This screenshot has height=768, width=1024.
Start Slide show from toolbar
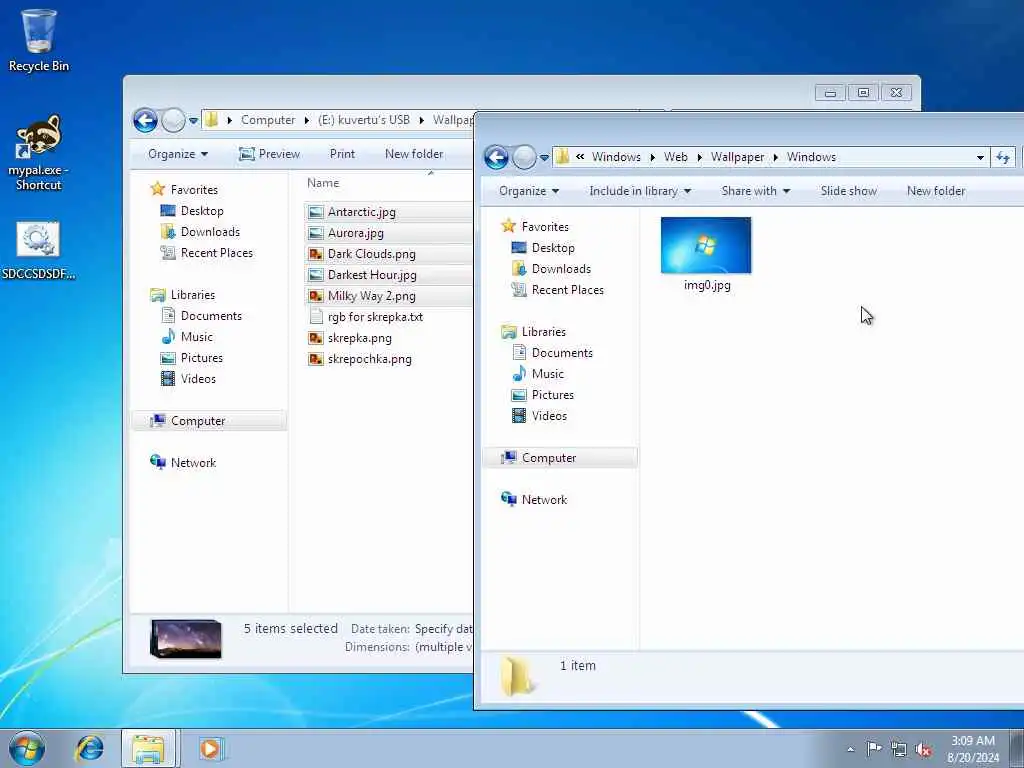(848, 191)
